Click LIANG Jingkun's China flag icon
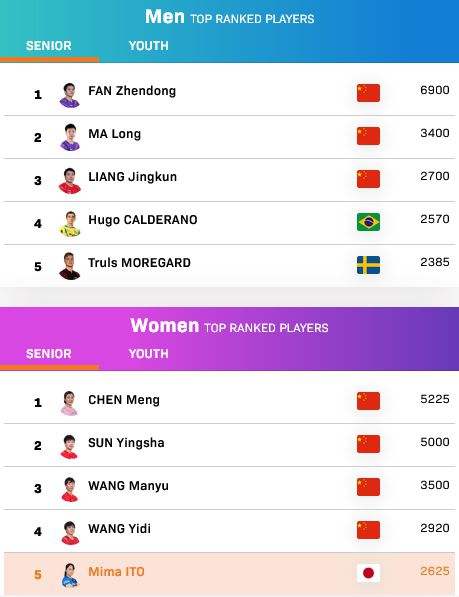The width and height of the screenshot is (459, 597). [368, 179]
